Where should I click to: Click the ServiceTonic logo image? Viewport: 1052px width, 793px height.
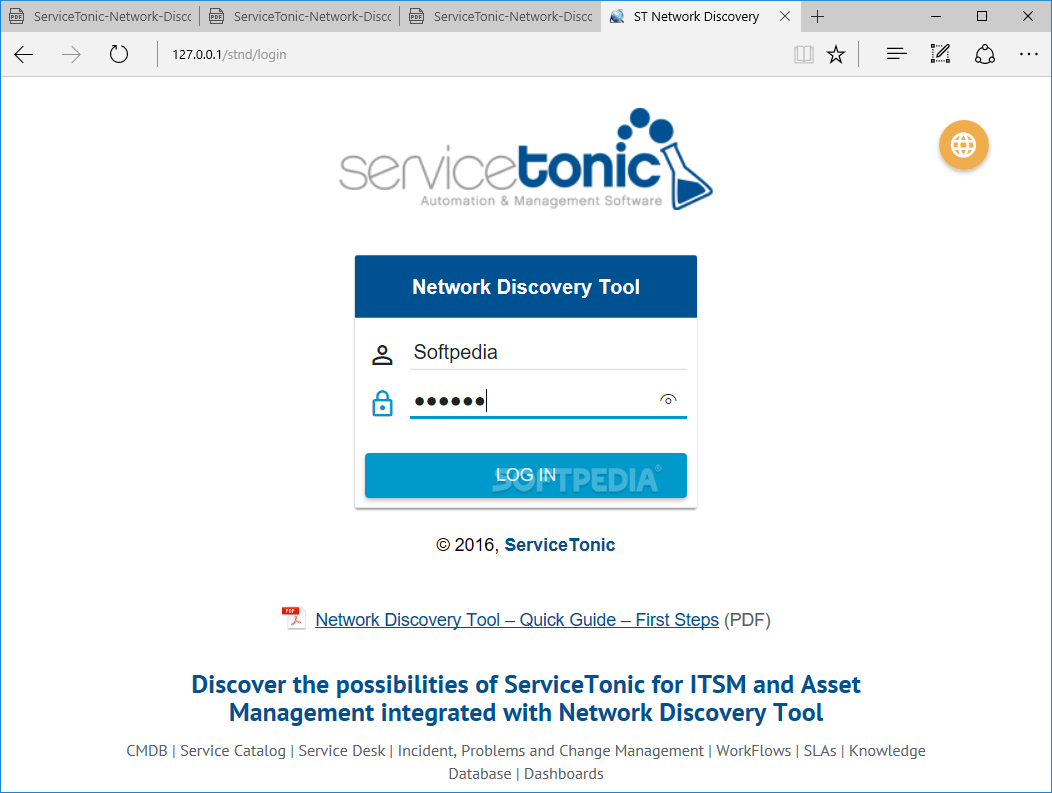pos(526,160)
